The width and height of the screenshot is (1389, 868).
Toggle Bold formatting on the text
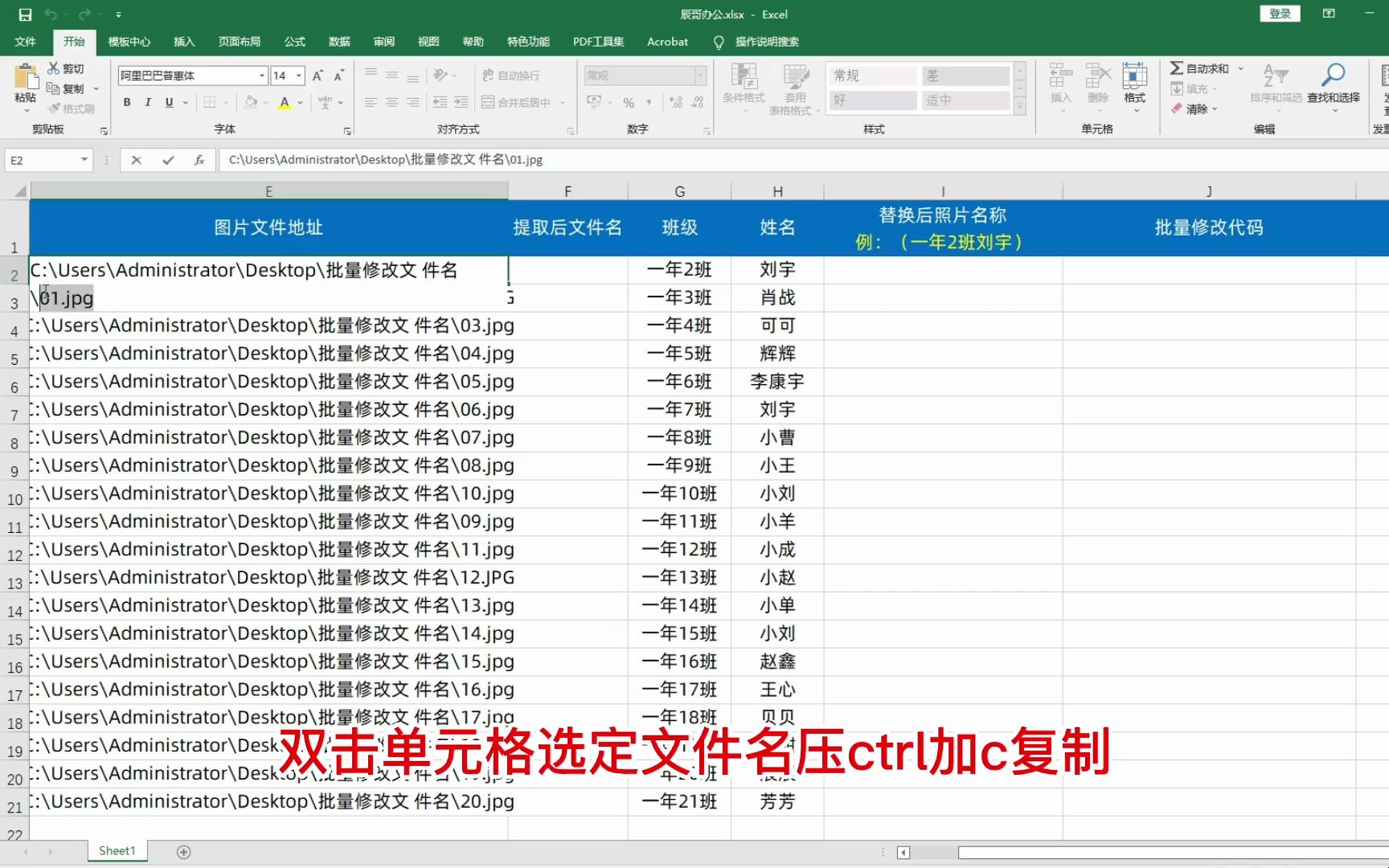[x=126, y=102]
